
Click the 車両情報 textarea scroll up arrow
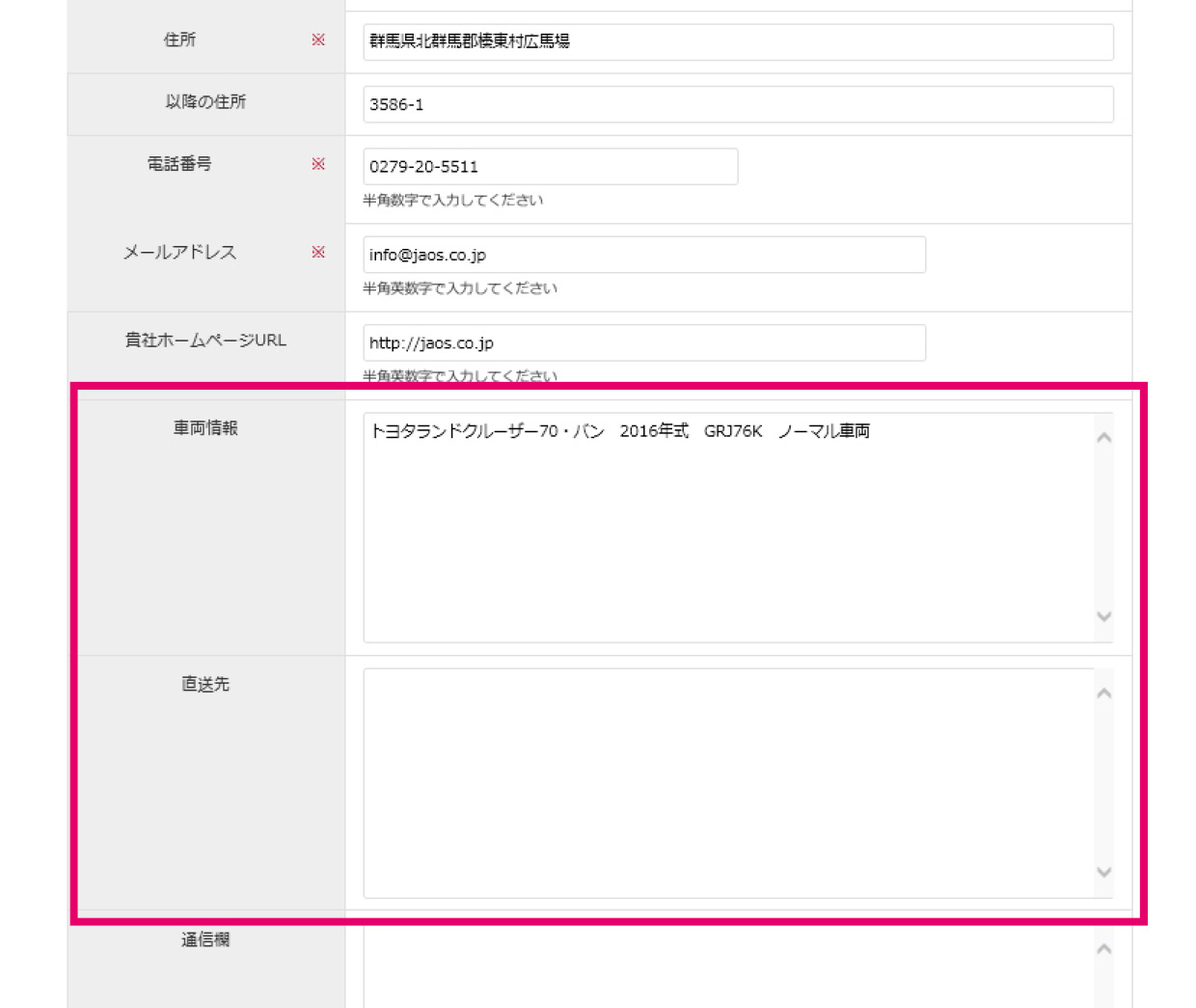tap(1104, 438)
